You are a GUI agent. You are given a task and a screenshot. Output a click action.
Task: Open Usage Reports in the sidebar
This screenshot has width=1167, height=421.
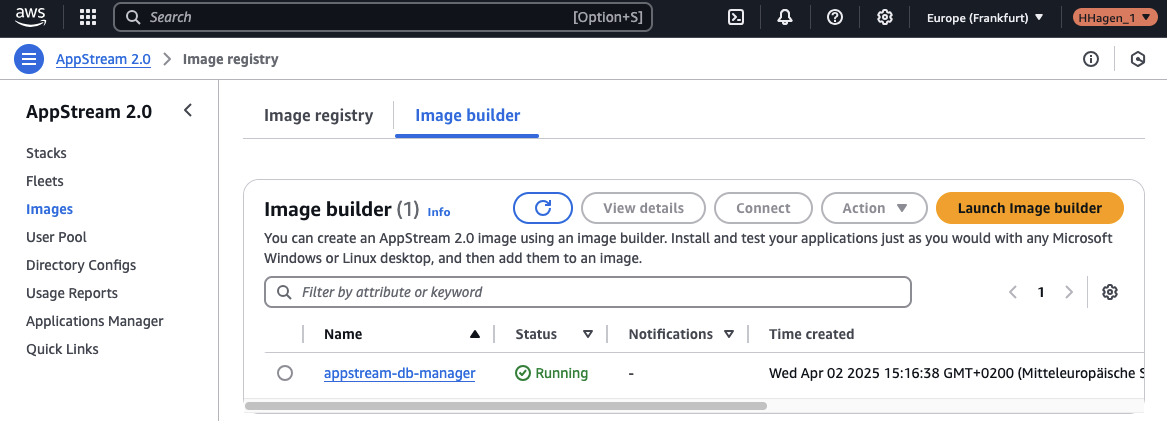coord(71,293)
